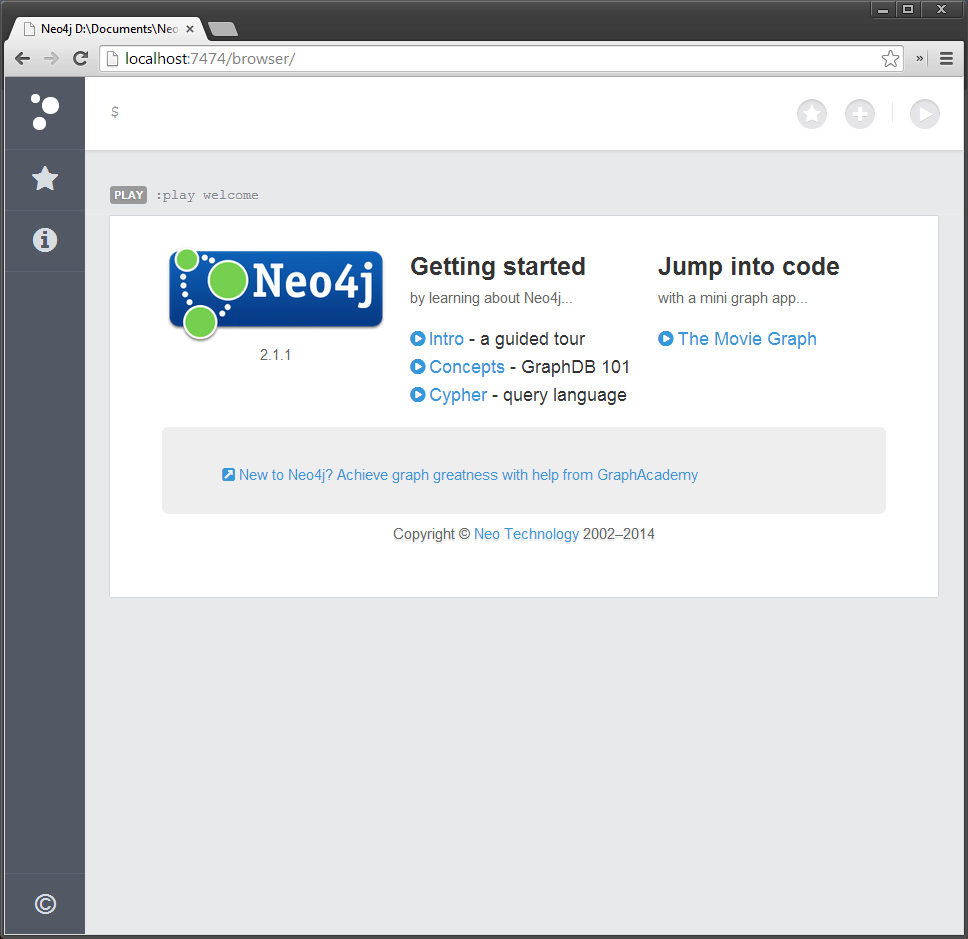The width and height of the screenshot is (968, 939).
Task: Launch The Movie Graph mini app
Action: click(x=746, y=339)
